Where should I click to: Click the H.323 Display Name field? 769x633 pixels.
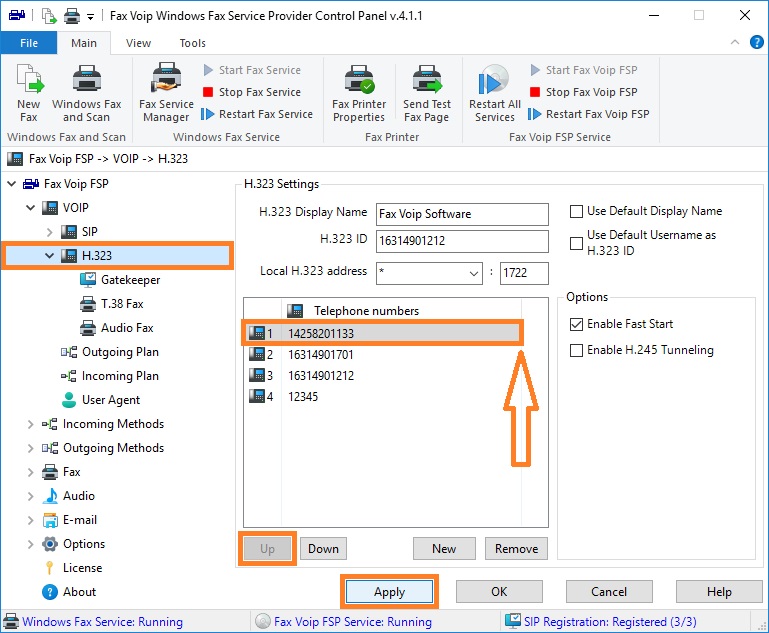[x=462, y=214]
